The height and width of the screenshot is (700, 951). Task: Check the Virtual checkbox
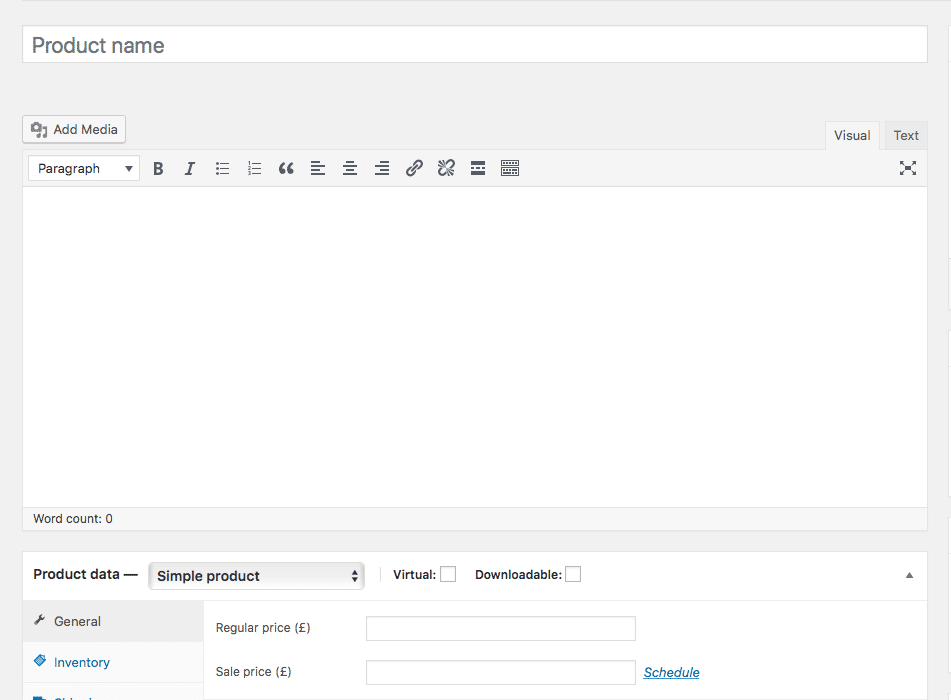pyautogui.click(x=448, y=574)
